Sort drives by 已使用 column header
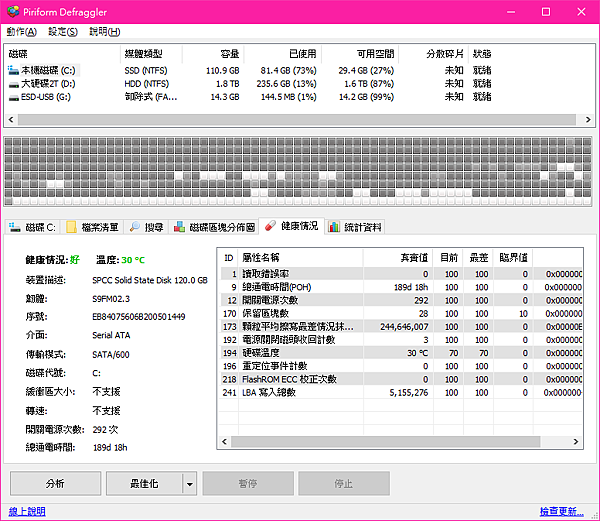600x521 pixels. coord(283,54)
